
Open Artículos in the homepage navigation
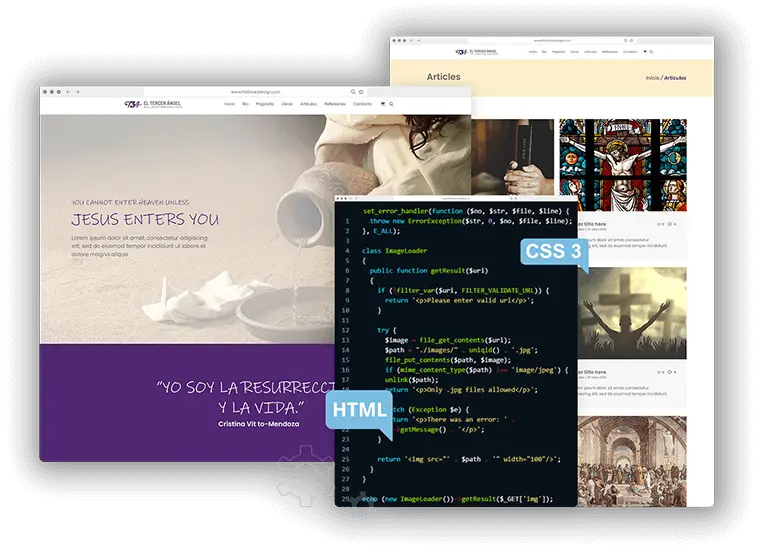[308, 104]
